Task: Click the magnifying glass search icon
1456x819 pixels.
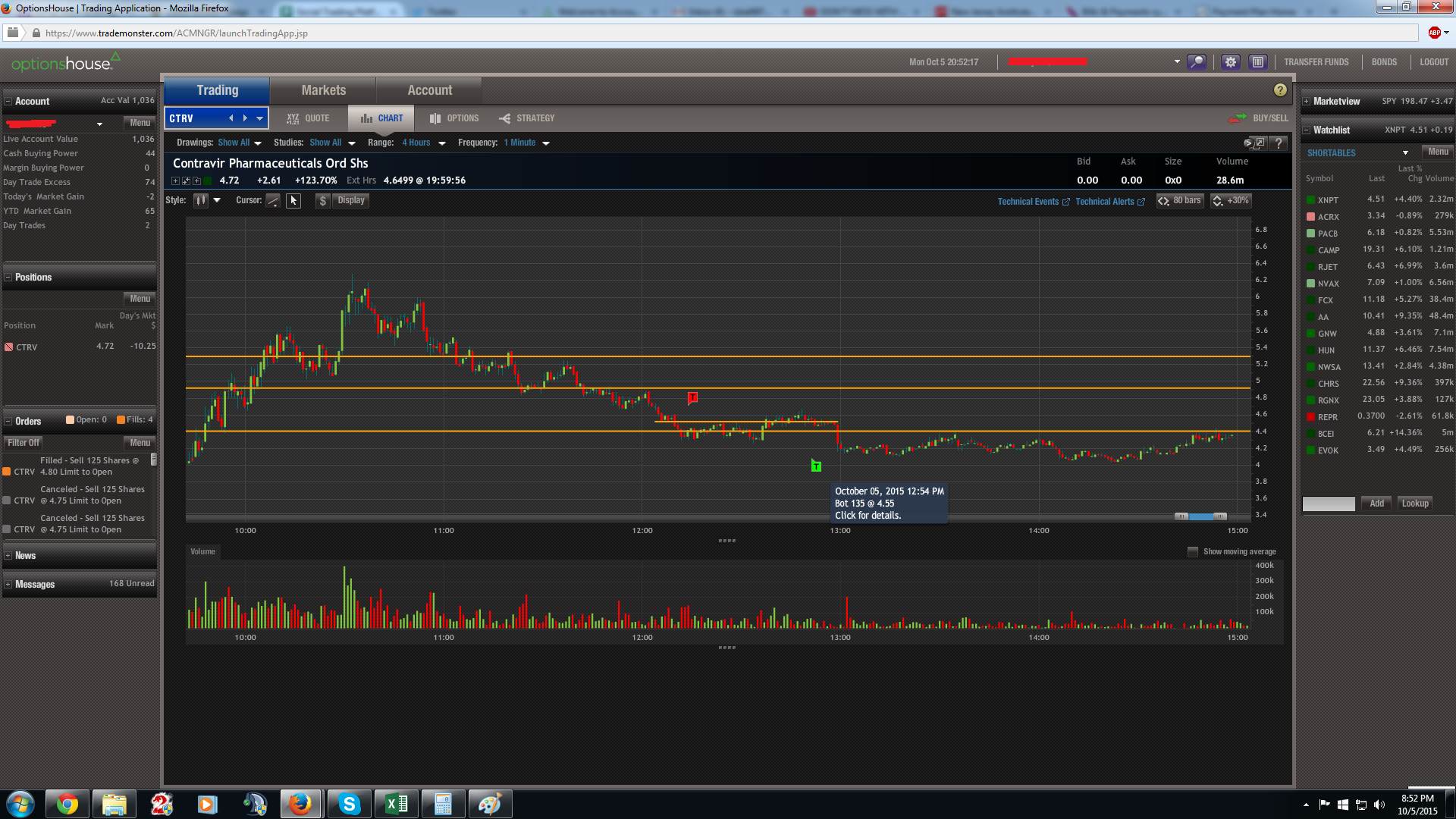Action: pos(1197,62)
